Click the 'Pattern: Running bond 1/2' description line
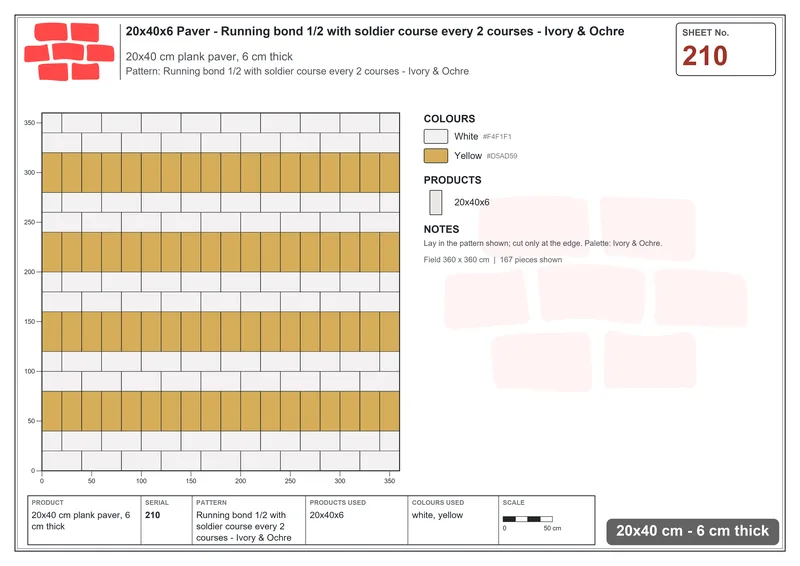This screenshot has width=800, height=566. coord(297,71)
